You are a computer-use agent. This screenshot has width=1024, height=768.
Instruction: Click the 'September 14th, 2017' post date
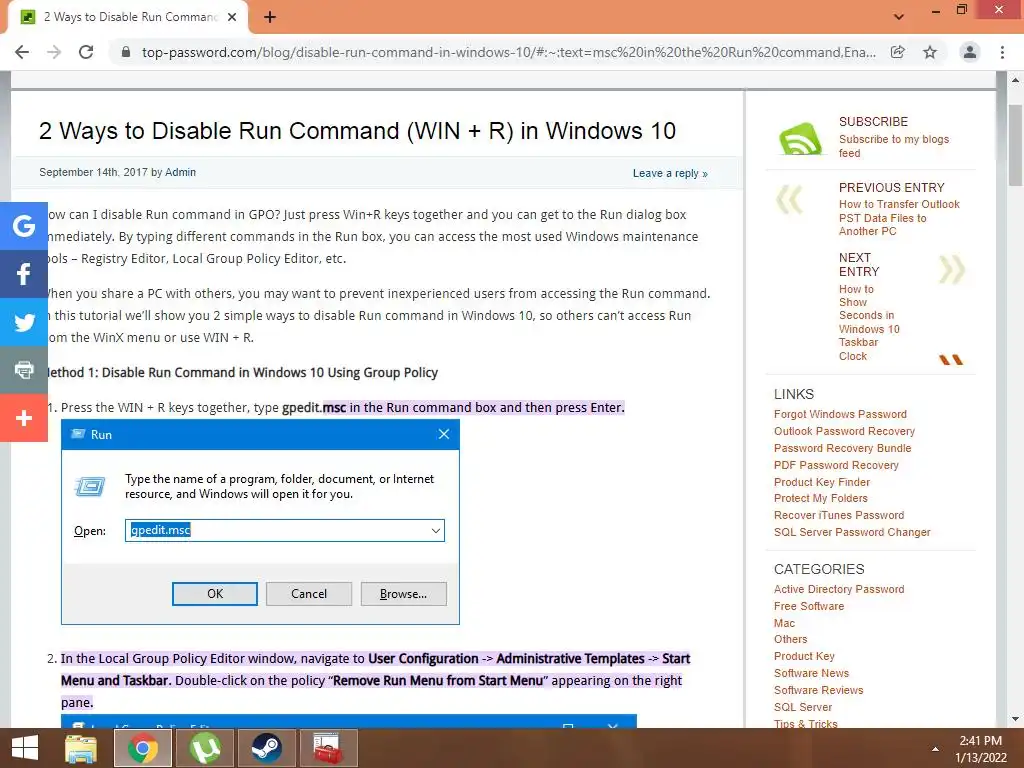click(93, 172)
